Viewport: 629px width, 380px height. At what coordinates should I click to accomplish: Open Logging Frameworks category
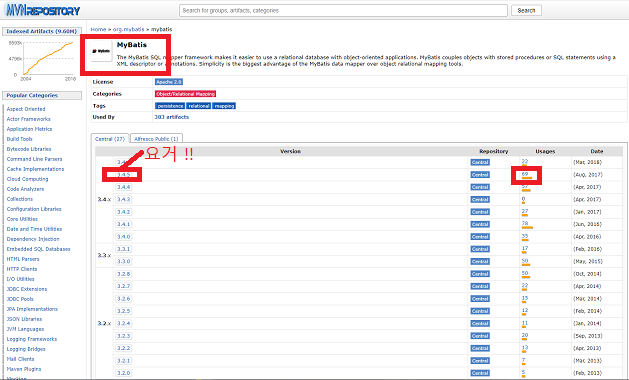(32, 339)
